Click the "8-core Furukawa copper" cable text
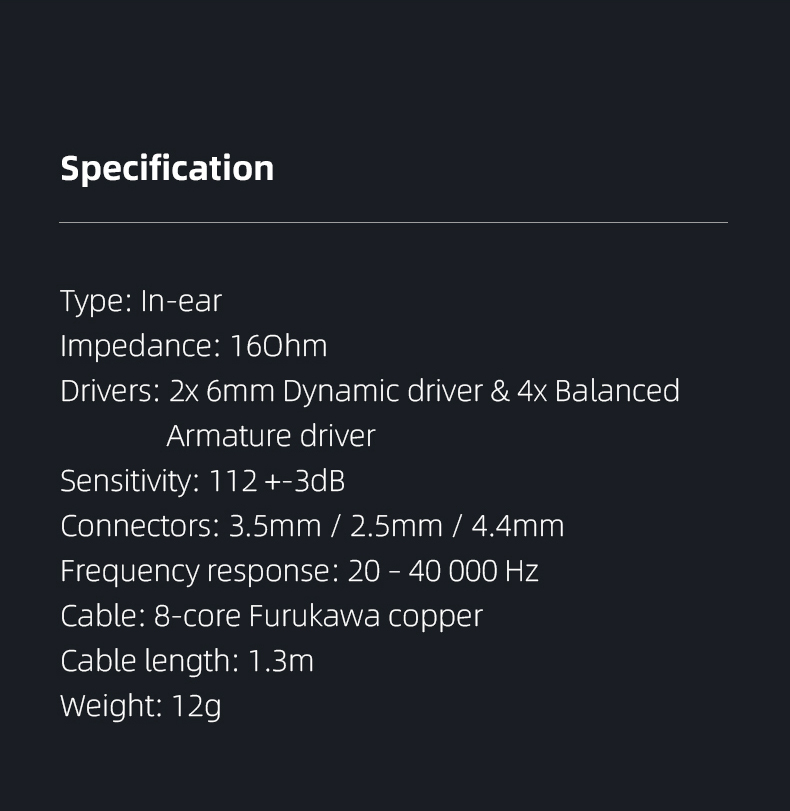 pyautogui.click(x=318, y=616)
